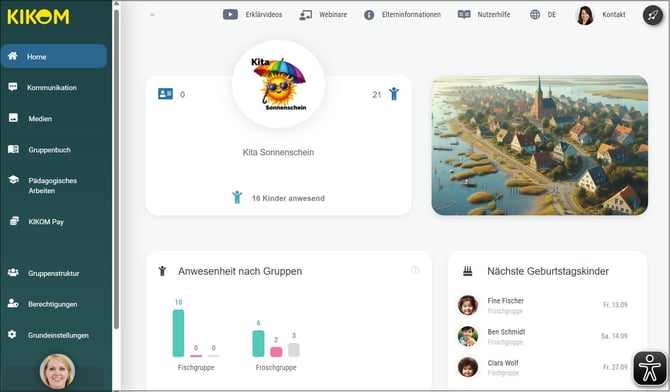Click the user profile photo in sidebar
The height and width of the screenshot is (392, 670).
tap(57, 371)
